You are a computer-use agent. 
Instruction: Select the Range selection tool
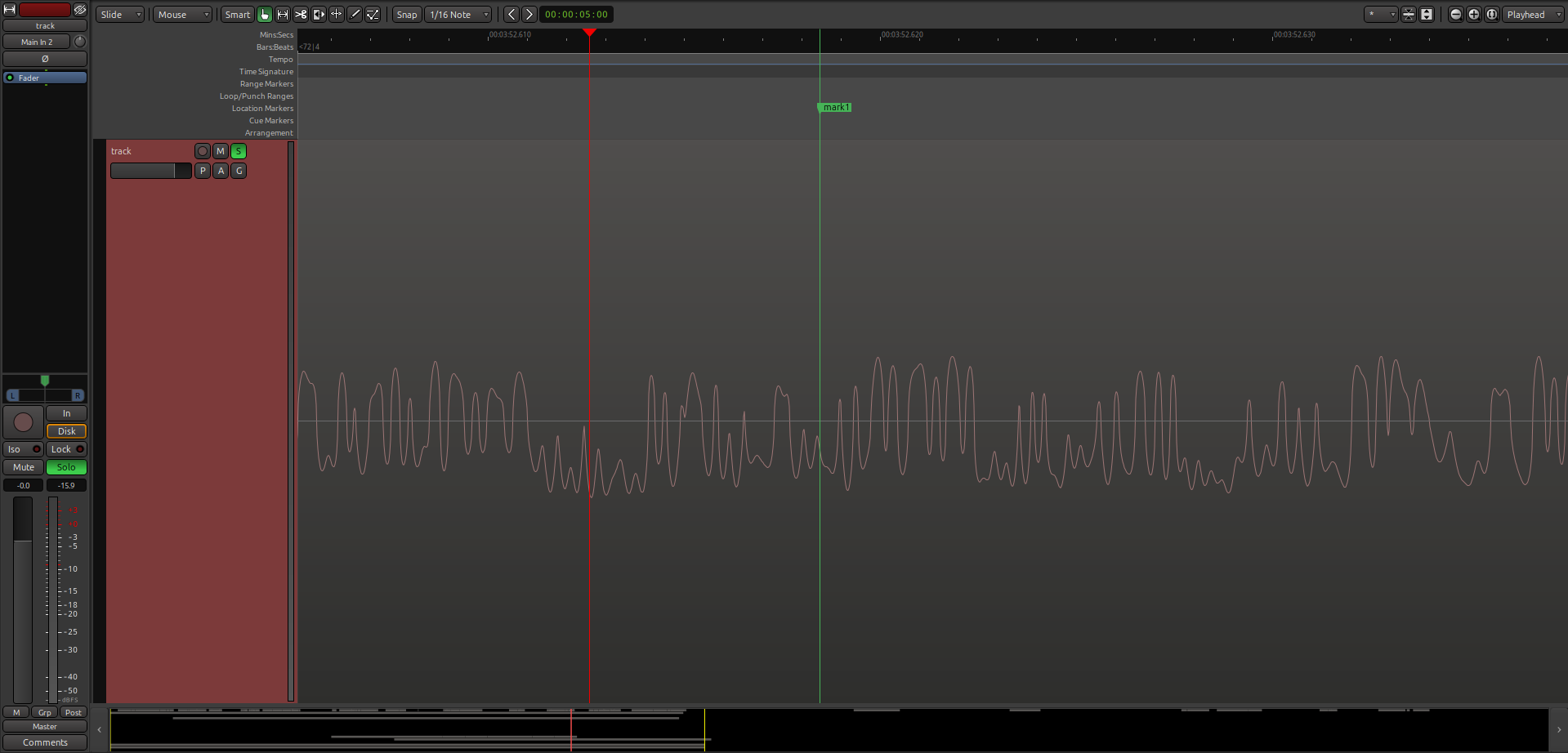[x=283, y=15]
